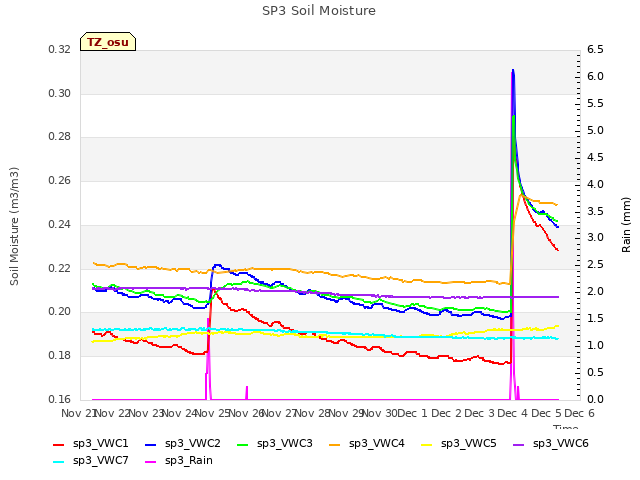Click the purple sp3_VWC6 legend swatch
The width and height of the screenshot is (640, 480).
518,444
